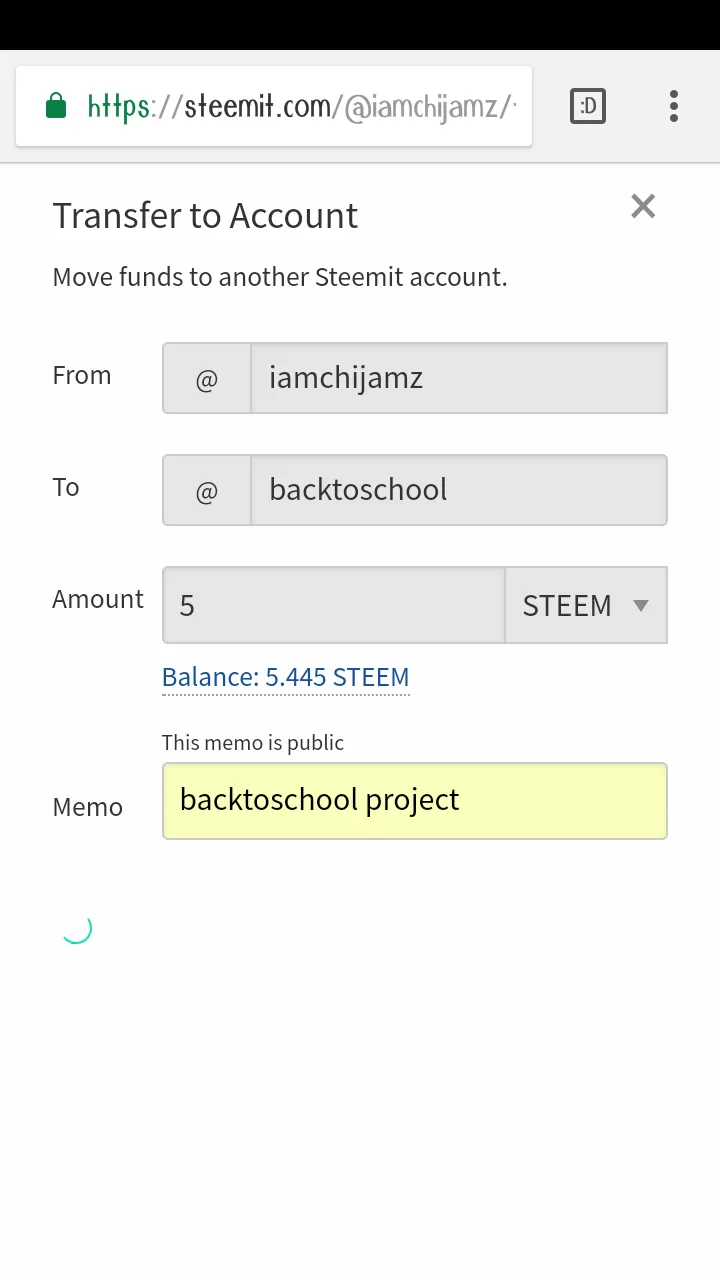The image size is (720, 1280).
Task: Click the From label
Action: coord(82,375)
